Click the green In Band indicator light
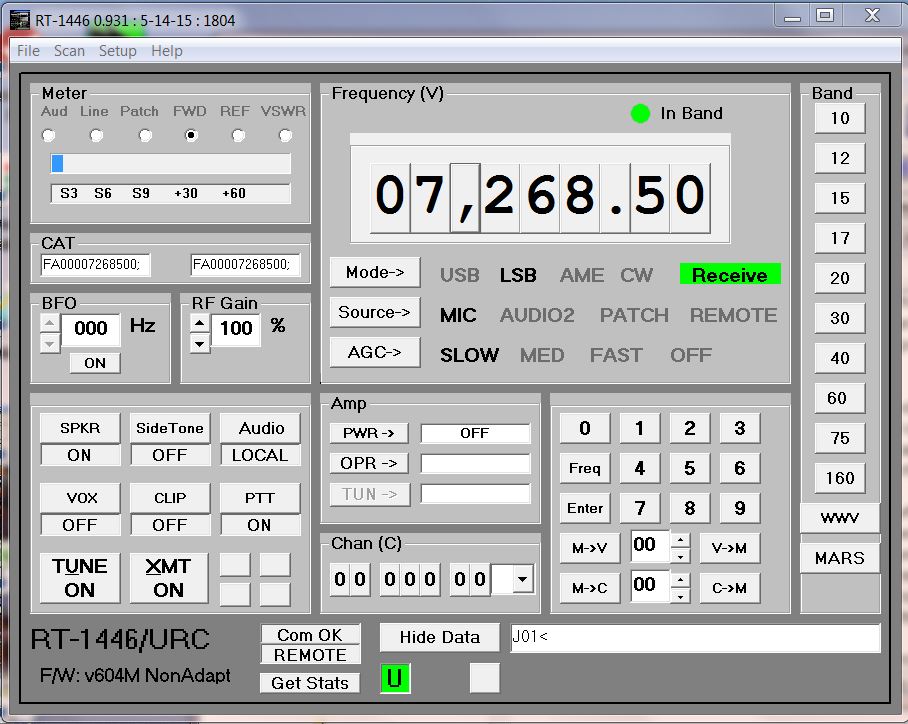908x724 pixels. pyautogui.click(x=641, y=114)
